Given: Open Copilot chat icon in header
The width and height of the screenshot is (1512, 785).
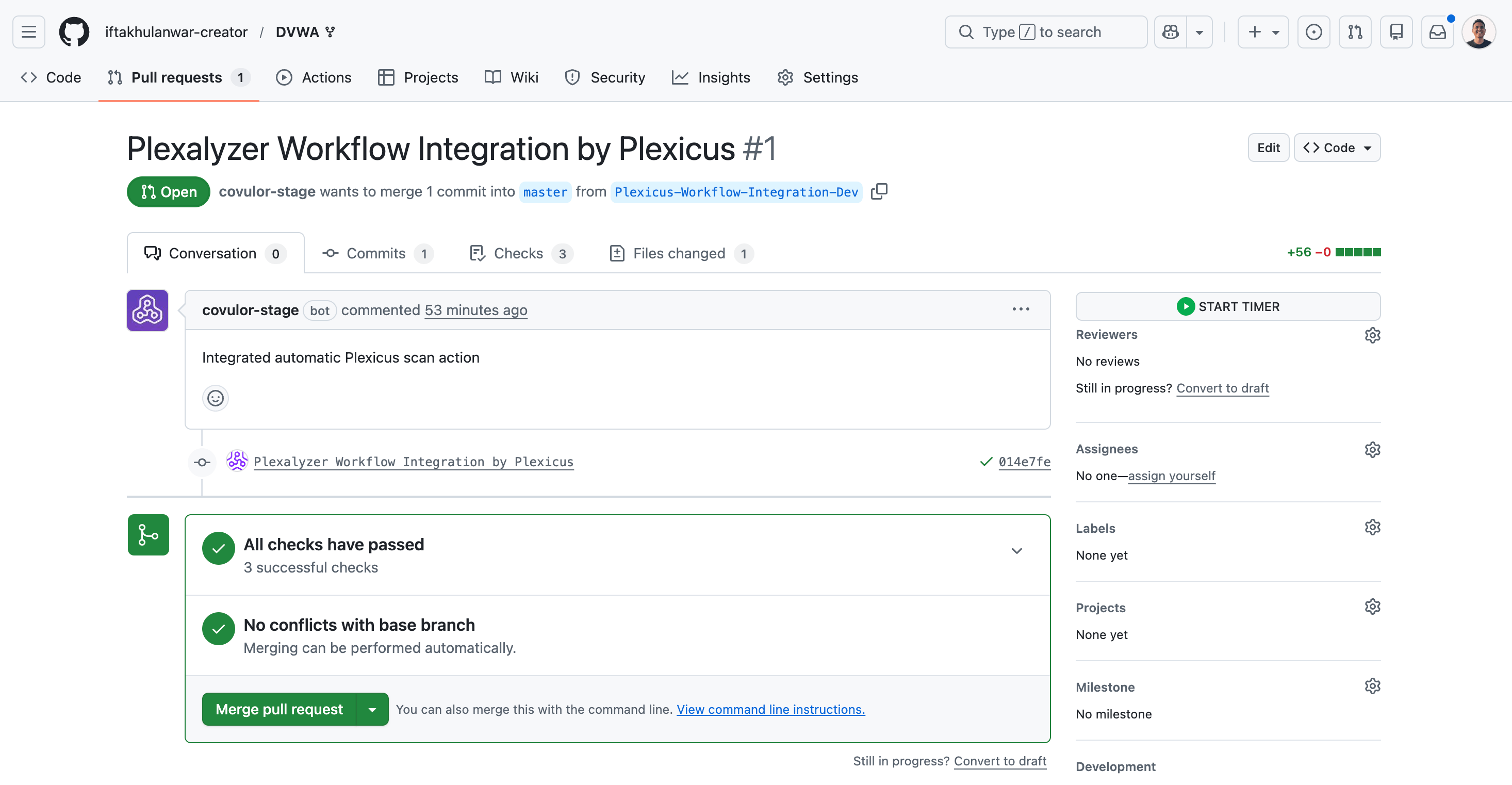Looking at the screenshot, I should point(1171,31).
